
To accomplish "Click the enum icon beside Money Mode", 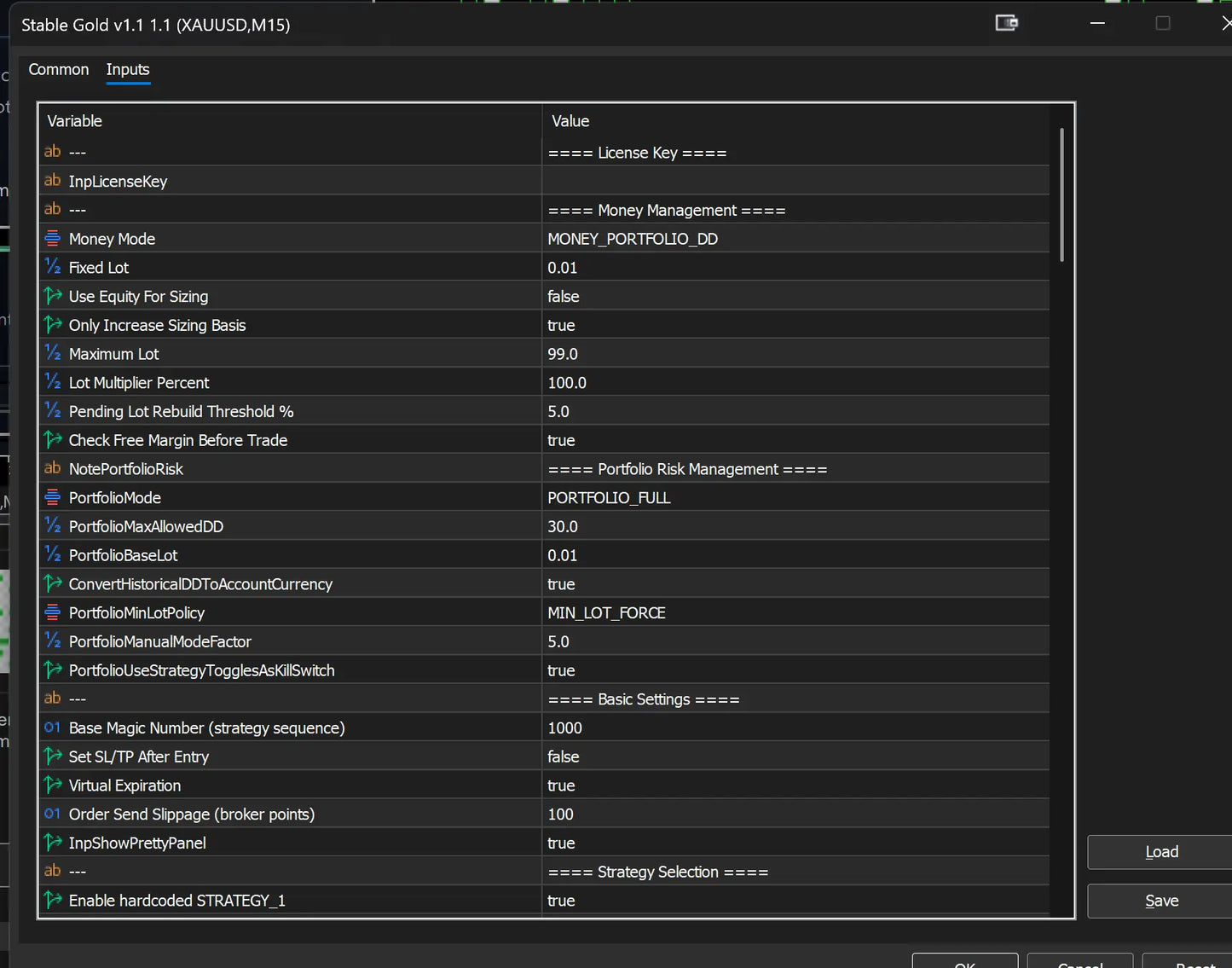I will tap(53, 238).
